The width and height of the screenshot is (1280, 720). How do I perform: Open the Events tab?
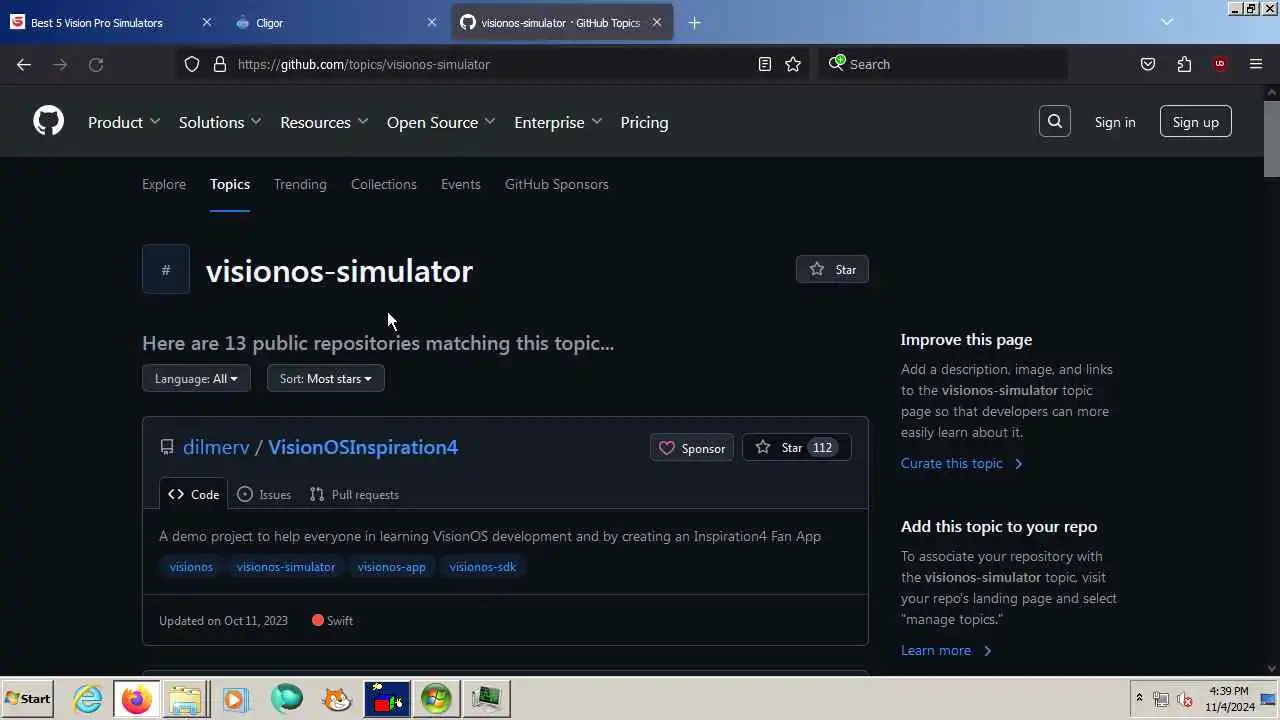point(461,184)
